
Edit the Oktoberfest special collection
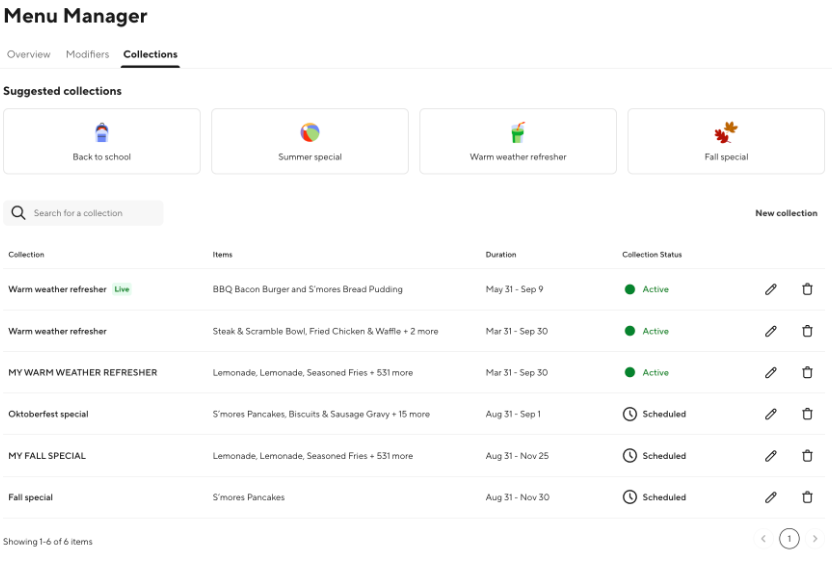pyautogui.click(x=770, y=414)
